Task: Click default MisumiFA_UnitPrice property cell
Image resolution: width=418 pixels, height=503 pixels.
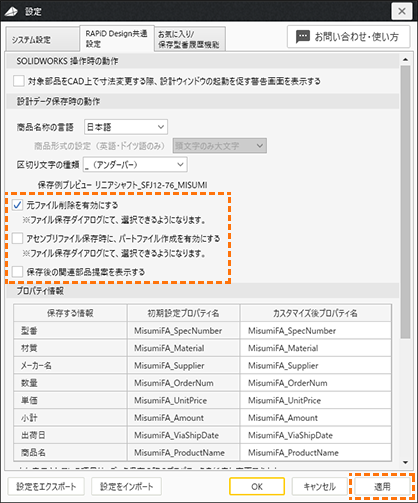Action: 183,400
